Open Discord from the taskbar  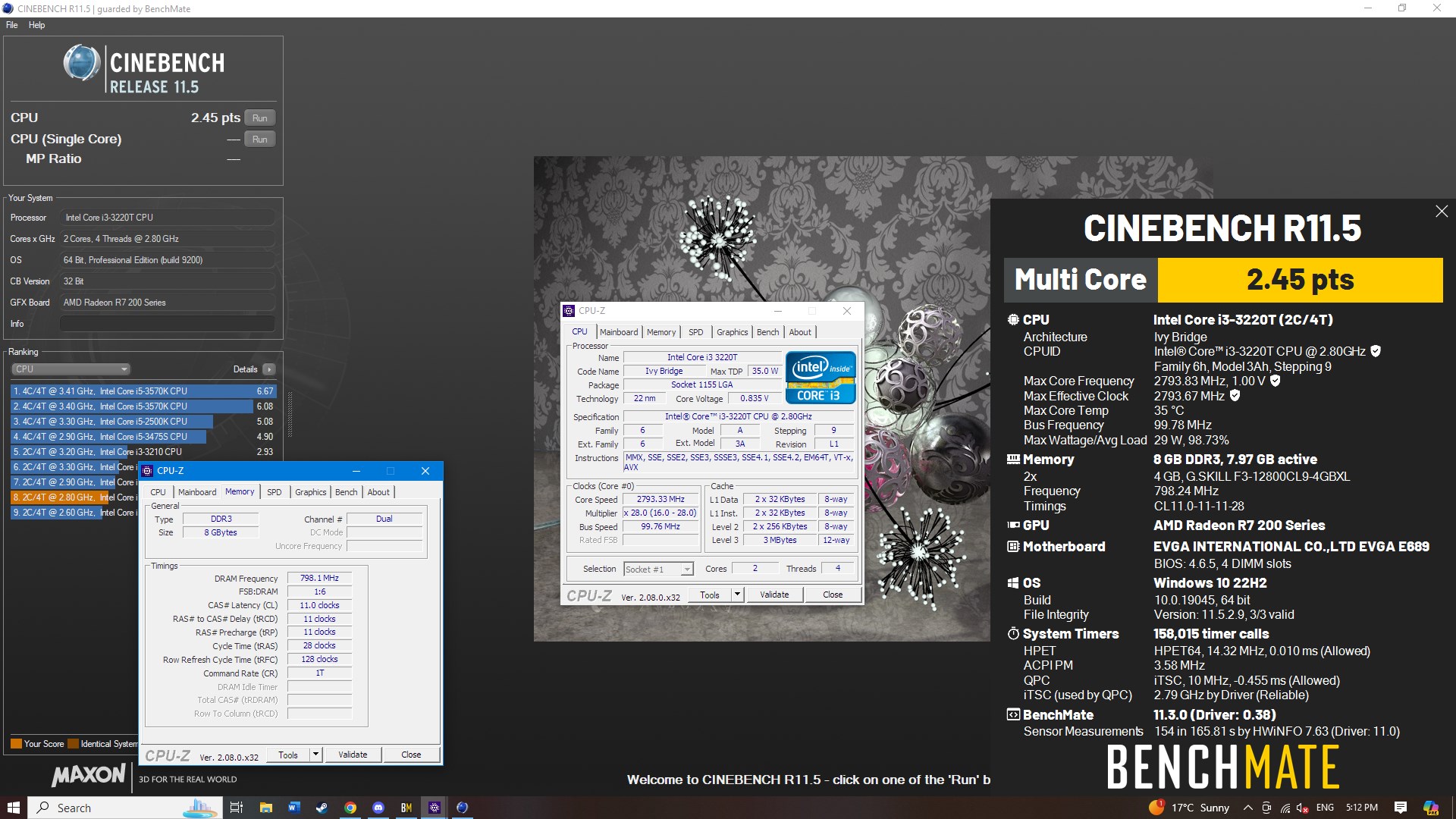point(378,808)
